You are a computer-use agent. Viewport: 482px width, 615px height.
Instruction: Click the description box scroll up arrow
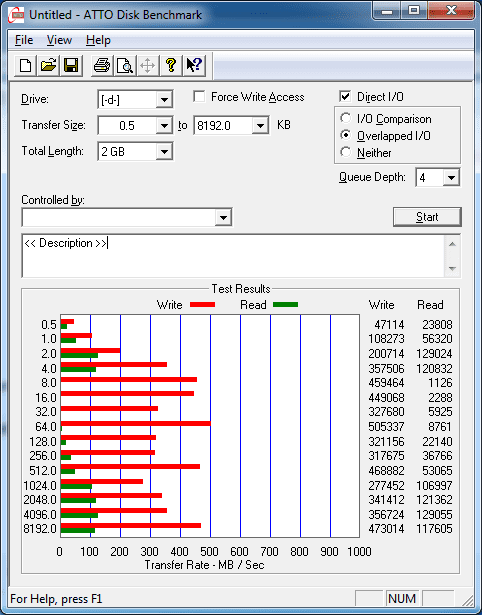point(452,244)
